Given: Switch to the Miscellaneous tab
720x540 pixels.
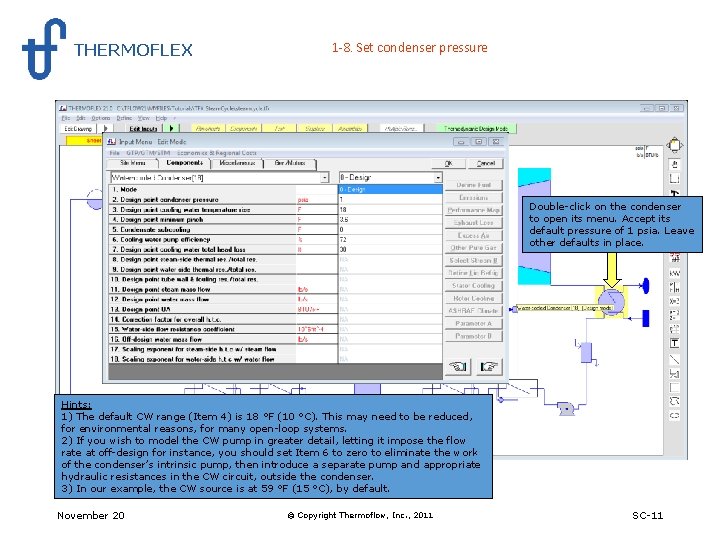Looking at the screenshot, I should pyautogui.click(x=237, y=163).
